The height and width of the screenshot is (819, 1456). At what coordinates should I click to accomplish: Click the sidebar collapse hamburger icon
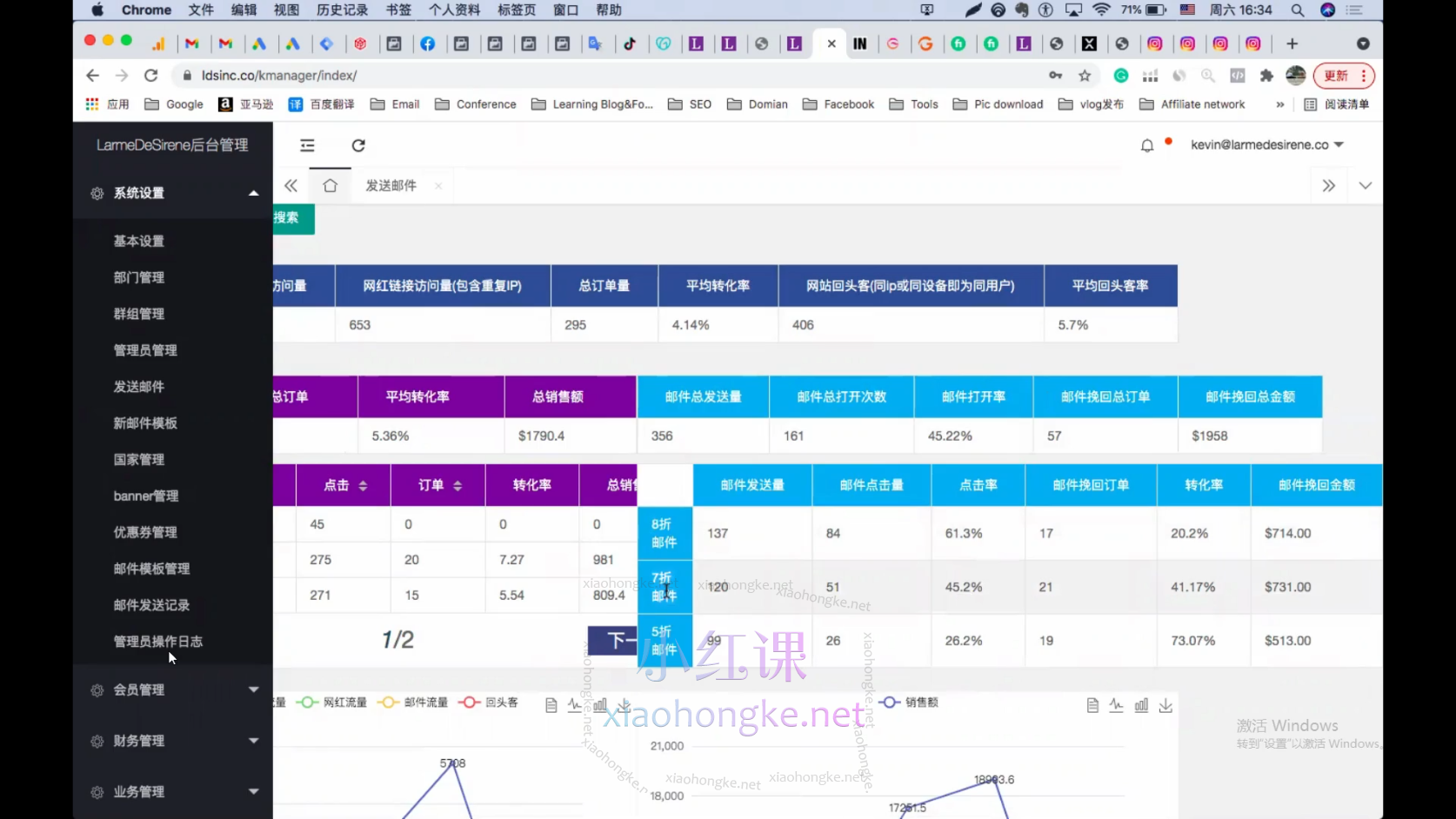[x=307, y=145]
